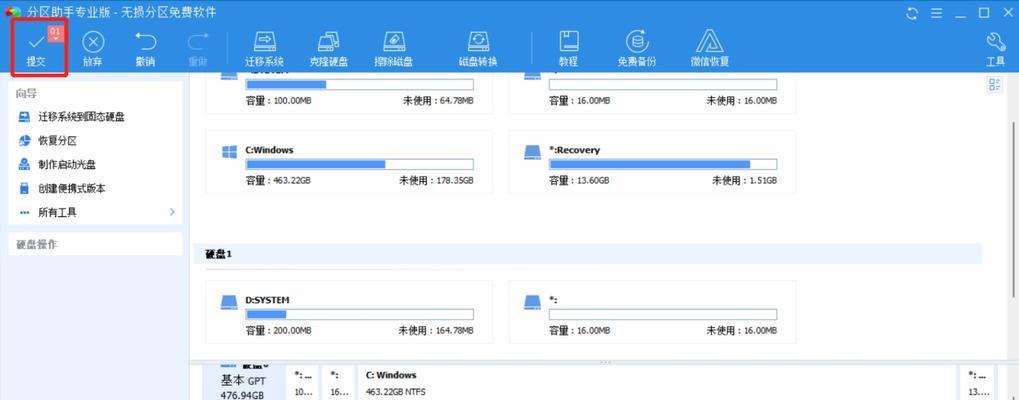Open the 教程 tutorial
This screenshot has height=400, width=1019.
(569, 49)
